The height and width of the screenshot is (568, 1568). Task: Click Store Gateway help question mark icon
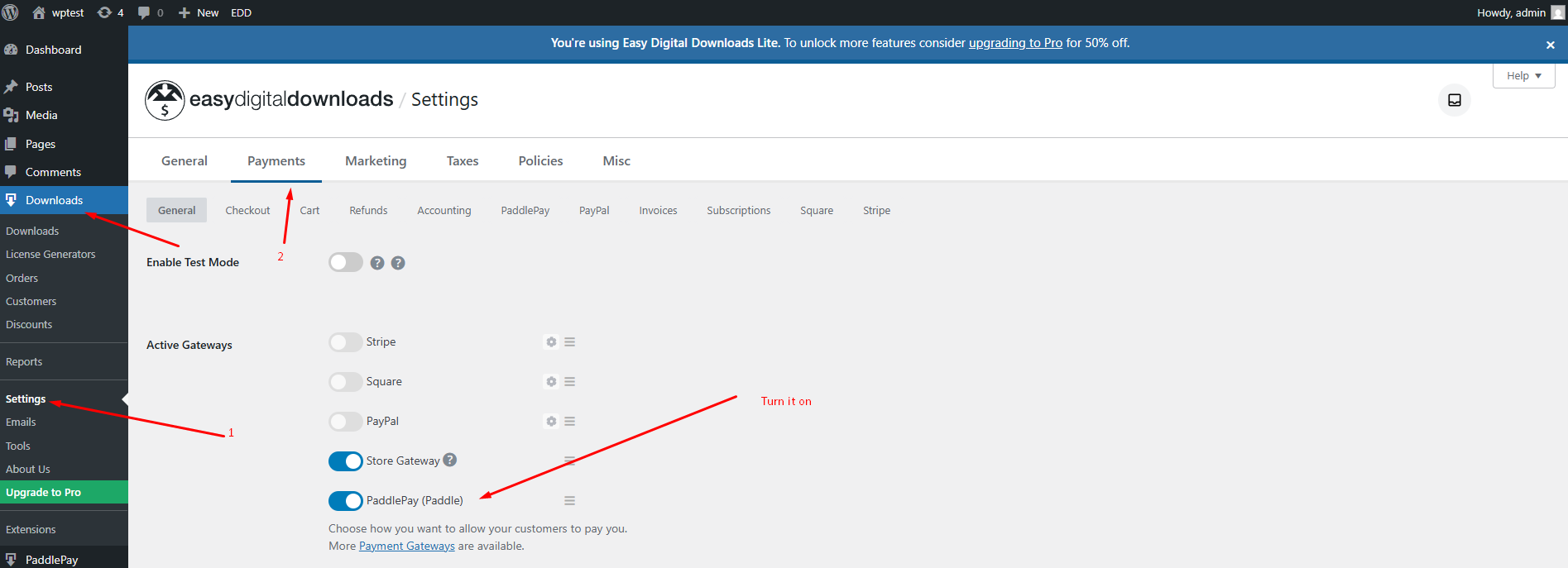pyautogui.click(x=449, y=461)
